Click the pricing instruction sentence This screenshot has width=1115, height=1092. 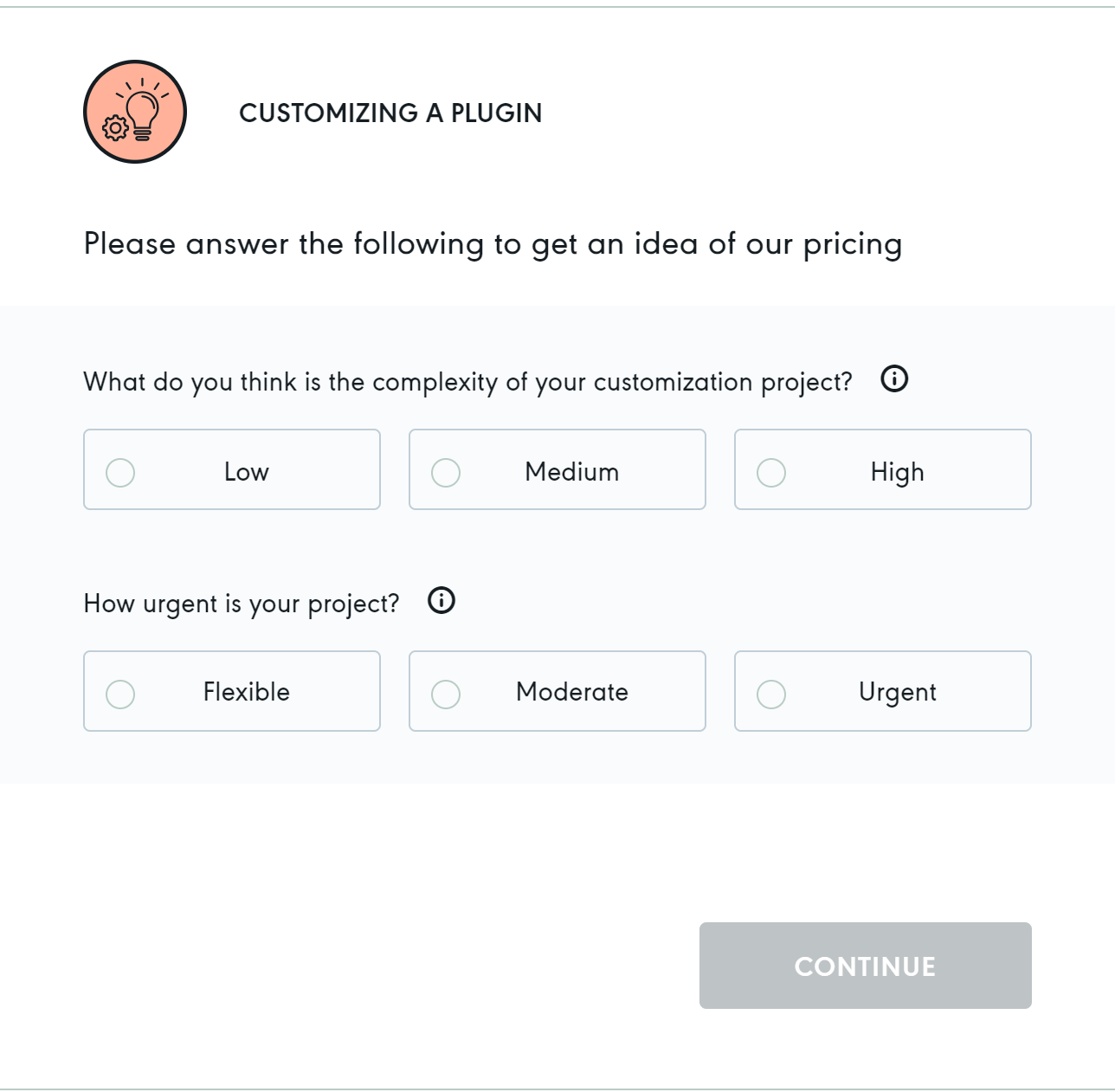tap(493, 244)
